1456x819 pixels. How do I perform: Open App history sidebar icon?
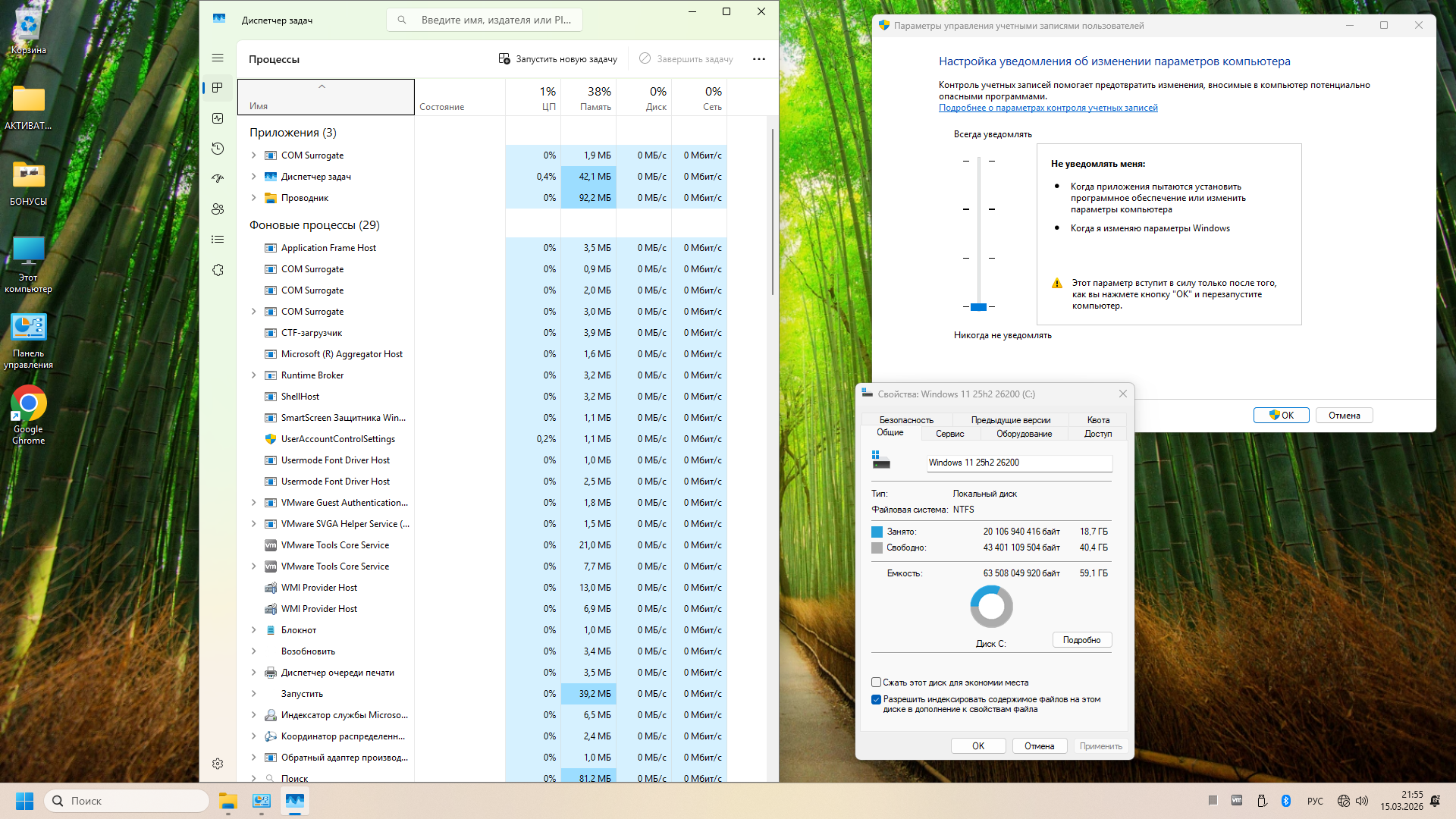(218, 149)
